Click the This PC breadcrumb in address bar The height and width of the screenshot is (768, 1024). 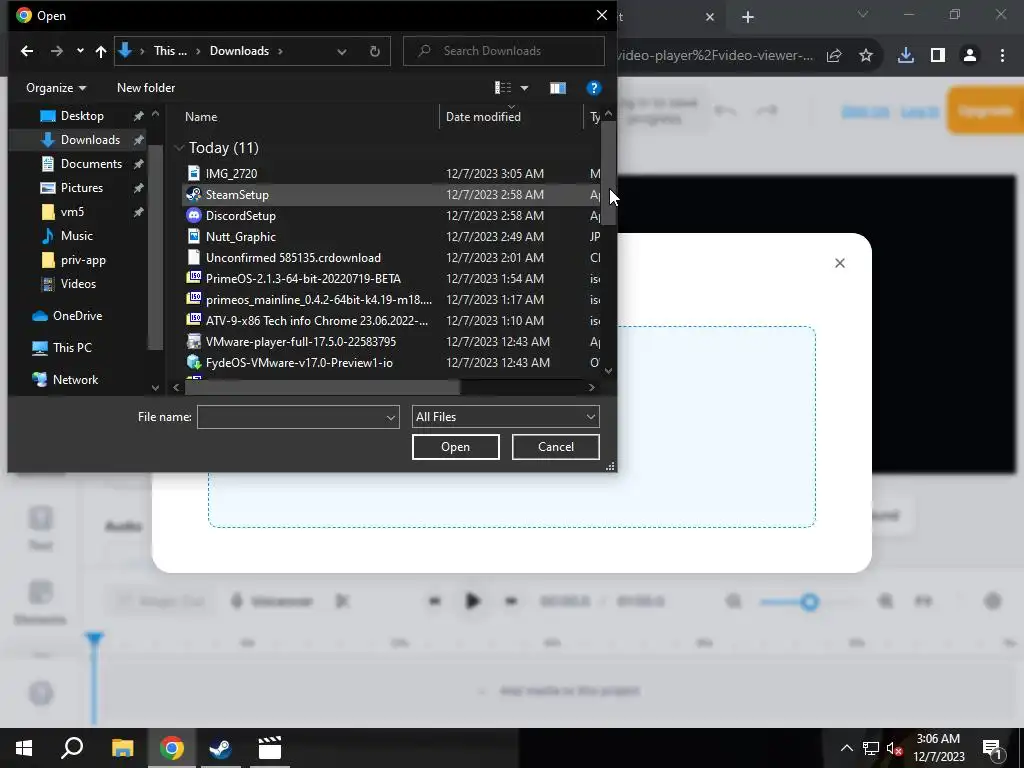170,51
